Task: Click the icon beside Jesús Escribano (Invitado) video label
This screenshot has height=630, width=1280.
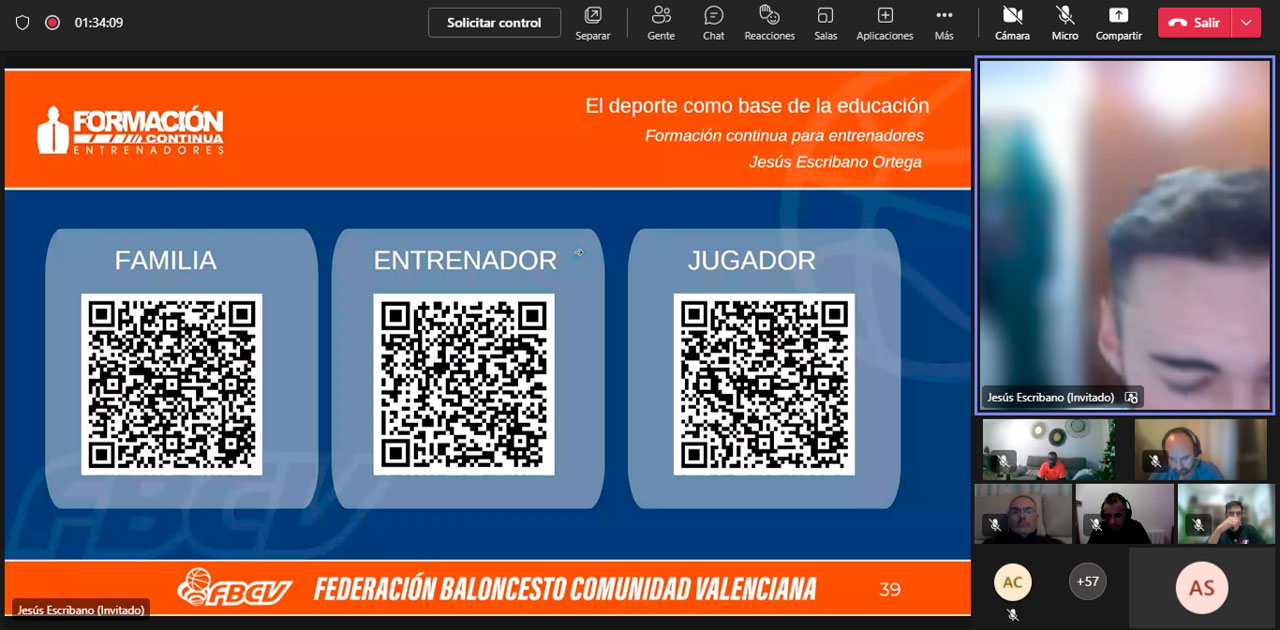Action: point(1131,397)
